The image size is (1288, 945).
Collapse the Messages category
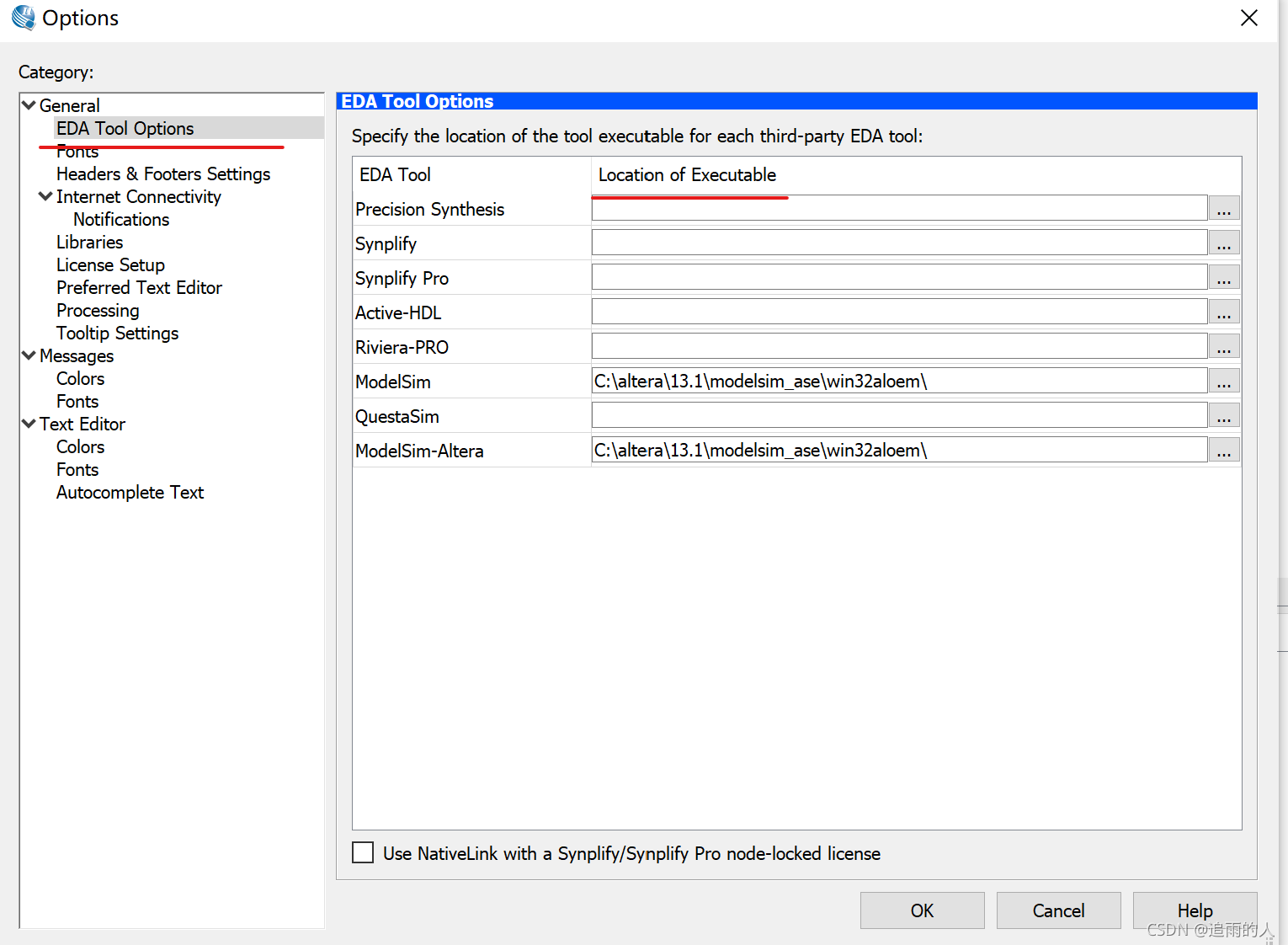pos(29,355)
